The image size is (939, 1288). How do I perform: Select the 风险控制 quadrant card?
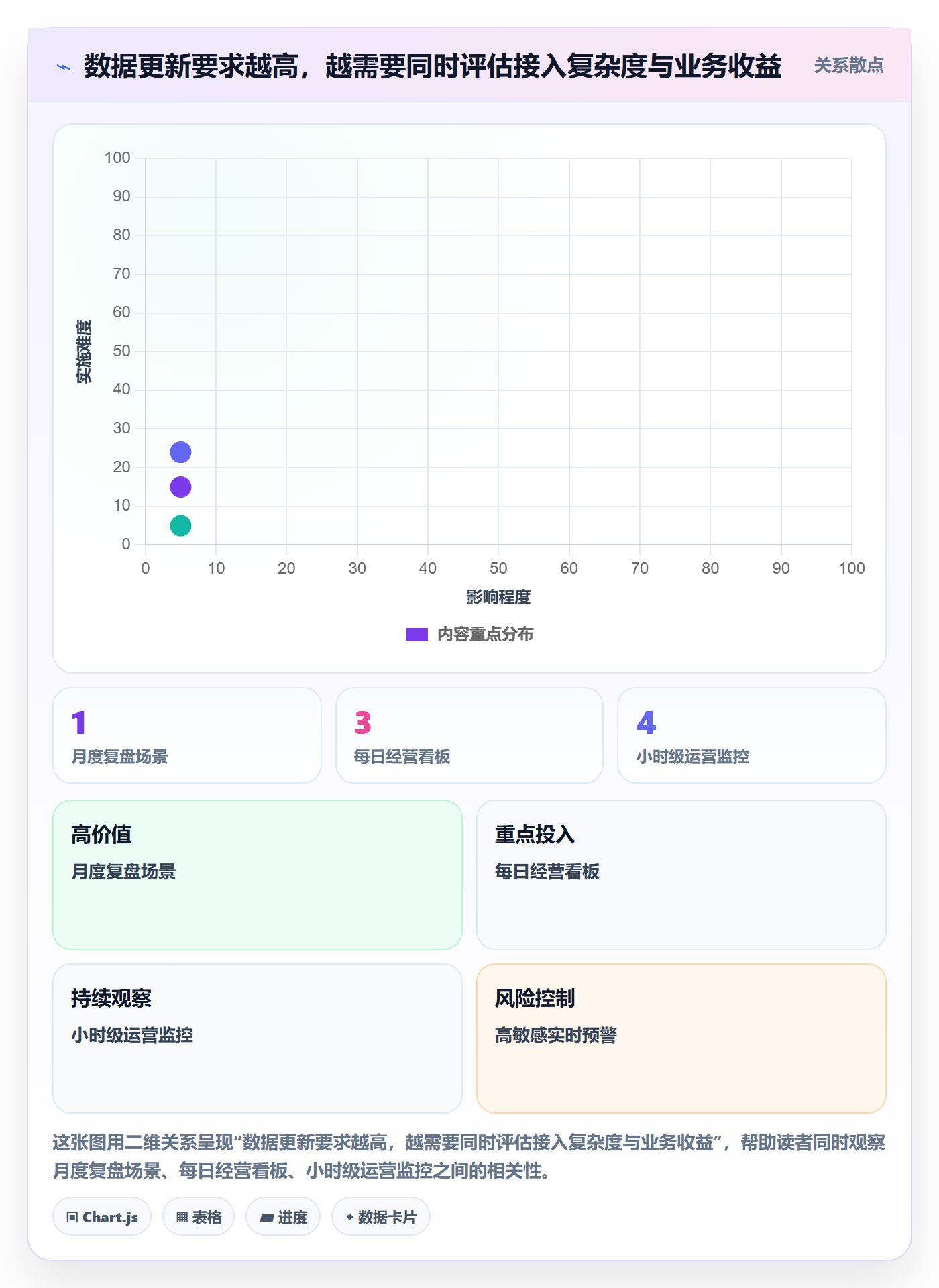click(x=681, y=1038)
